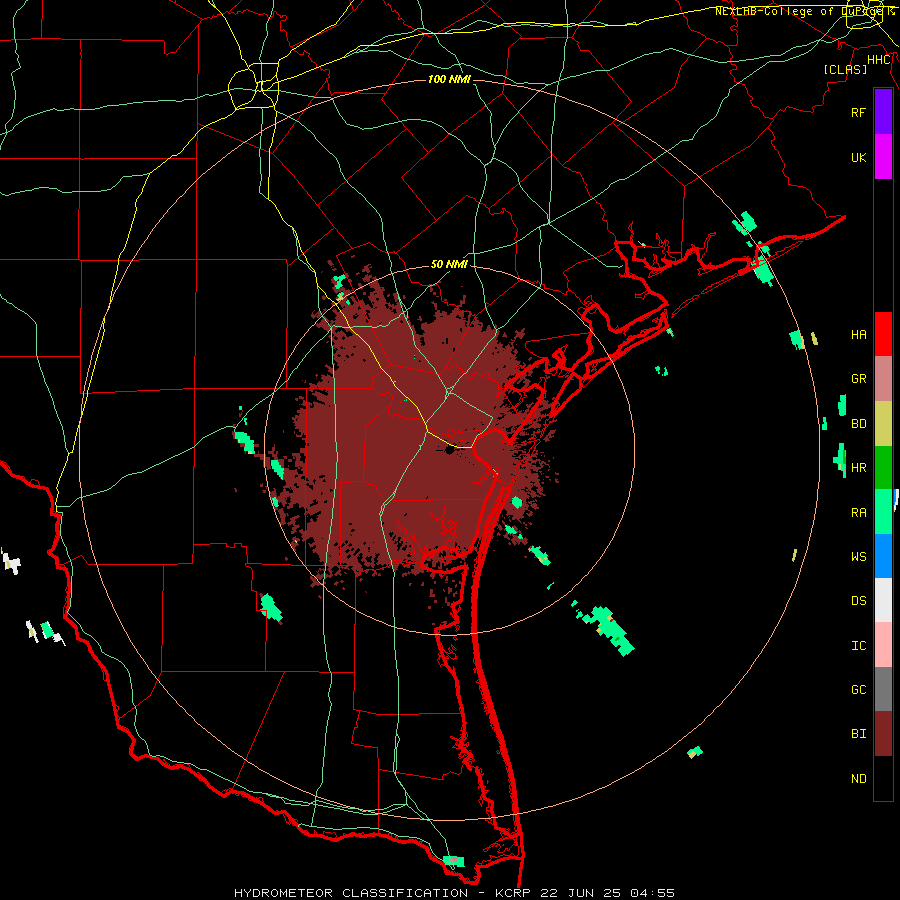Screen dimensions: 900x900
Task: Click the white DS legend swatch
Action: 883,600
